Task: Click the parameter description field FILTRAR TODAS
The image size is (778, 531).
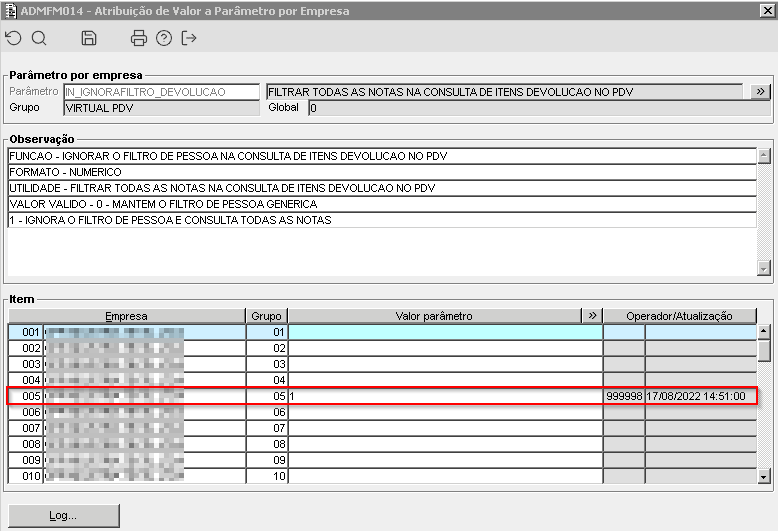Action: pyautogui.click(x=505, y=92)
